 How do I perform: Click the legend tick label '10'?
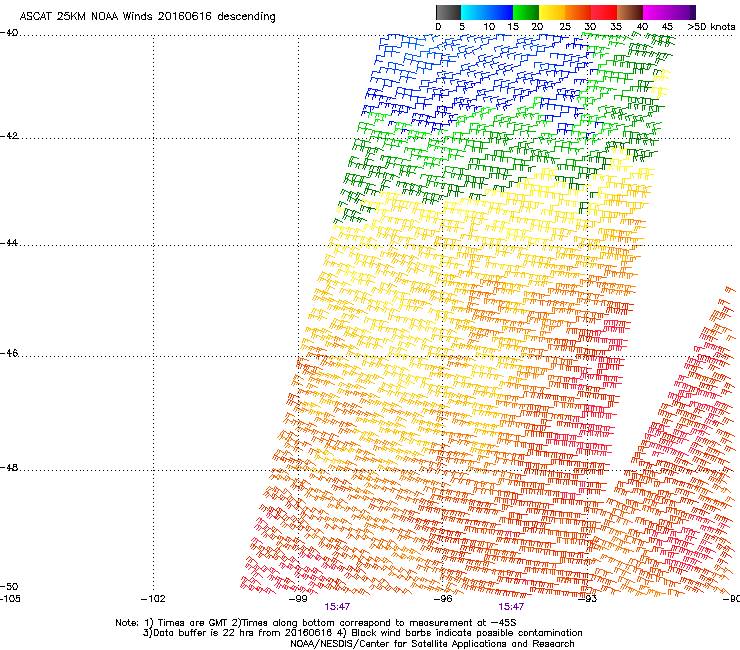[x=489, y=27]
